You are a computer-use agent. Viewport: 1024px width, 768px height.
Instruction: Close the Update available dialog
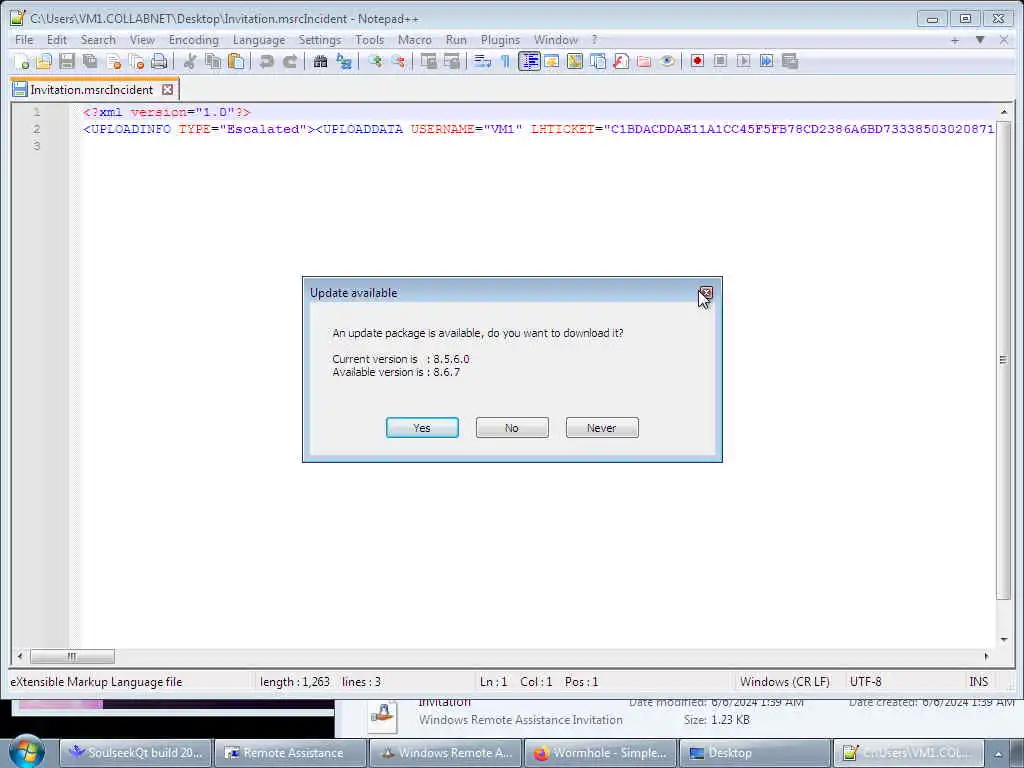706,293
